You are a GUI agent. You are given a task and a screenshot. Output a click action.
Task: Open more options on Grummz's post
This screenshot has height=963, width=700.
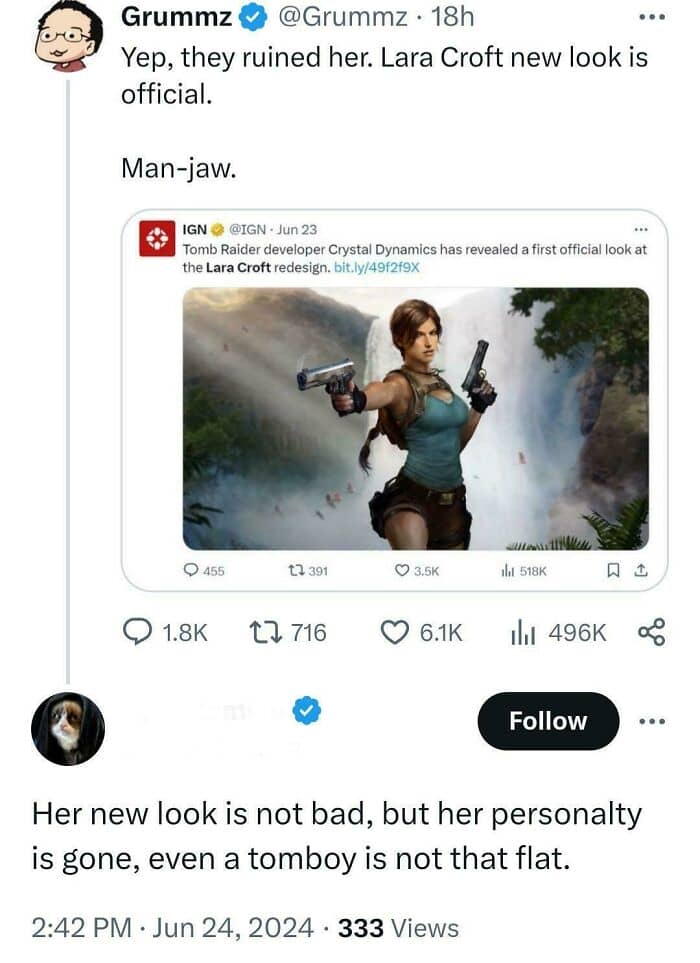tap(651, 18)
